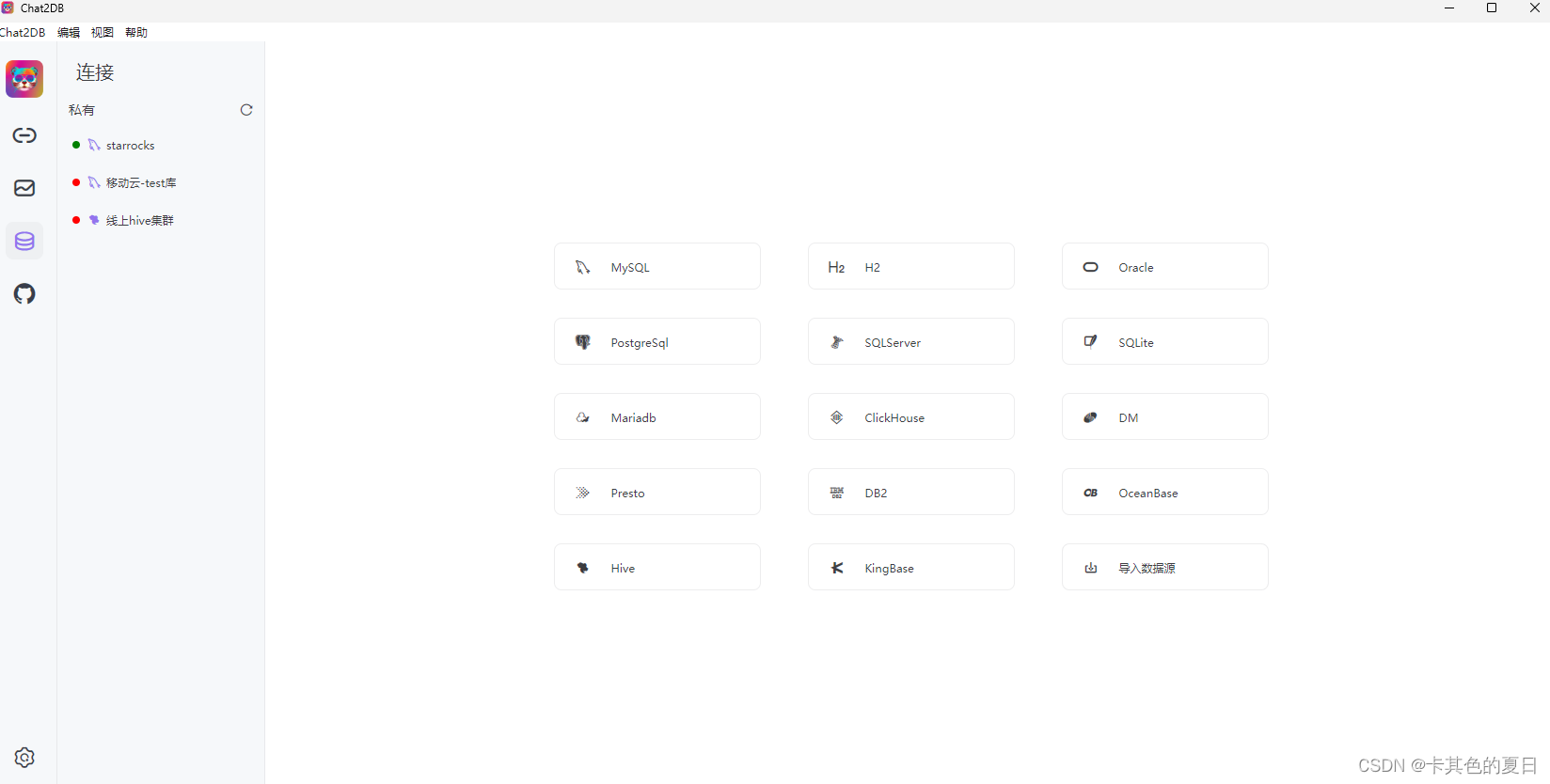Image resolution: width=1550 pixels, height=784 pixels.
Task: Open the 编辑 menu
Action: point(69,32)
